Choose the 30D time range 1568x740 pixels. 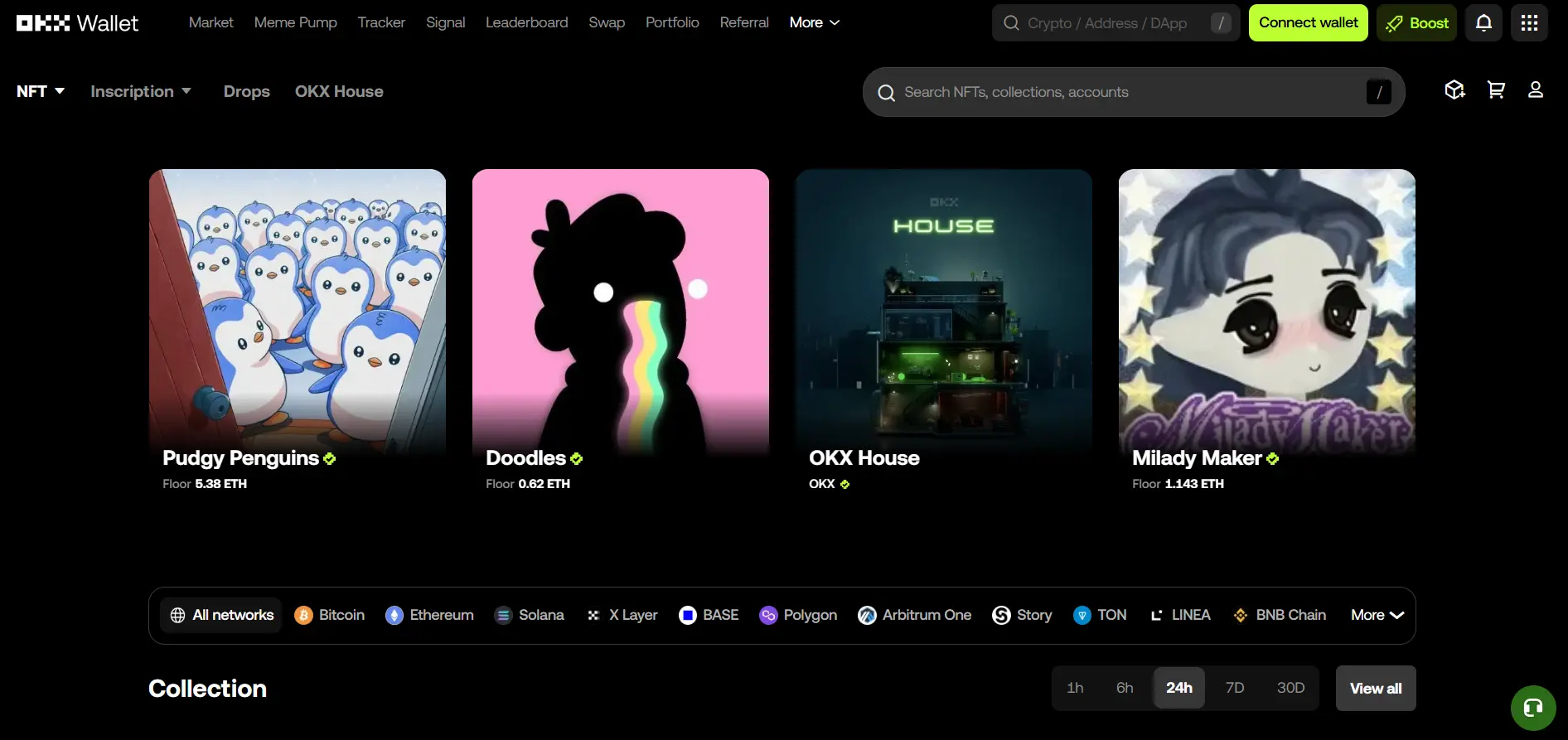1290,688
